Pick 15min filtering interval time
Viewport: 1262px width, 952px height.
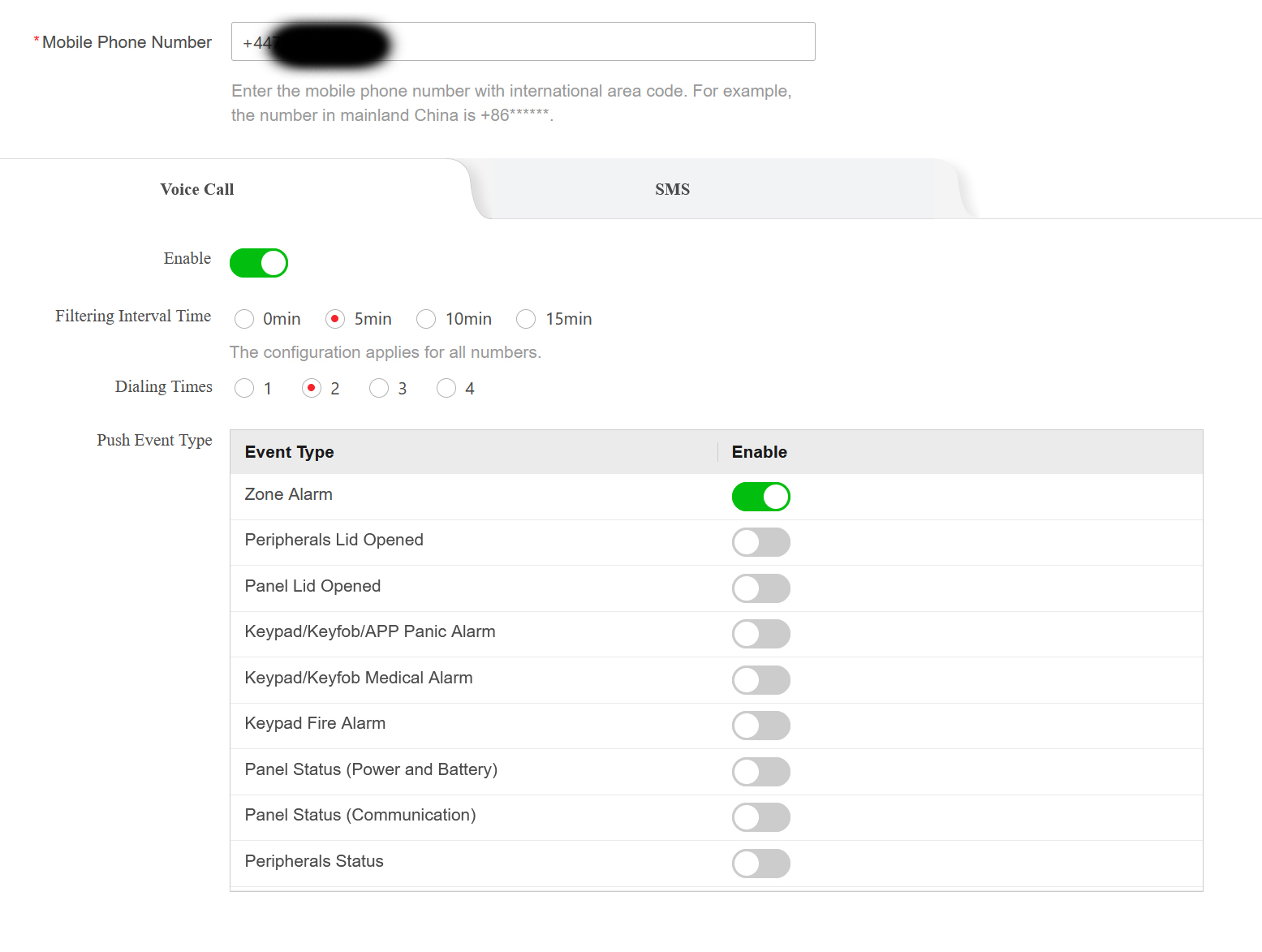pos(526,319)
